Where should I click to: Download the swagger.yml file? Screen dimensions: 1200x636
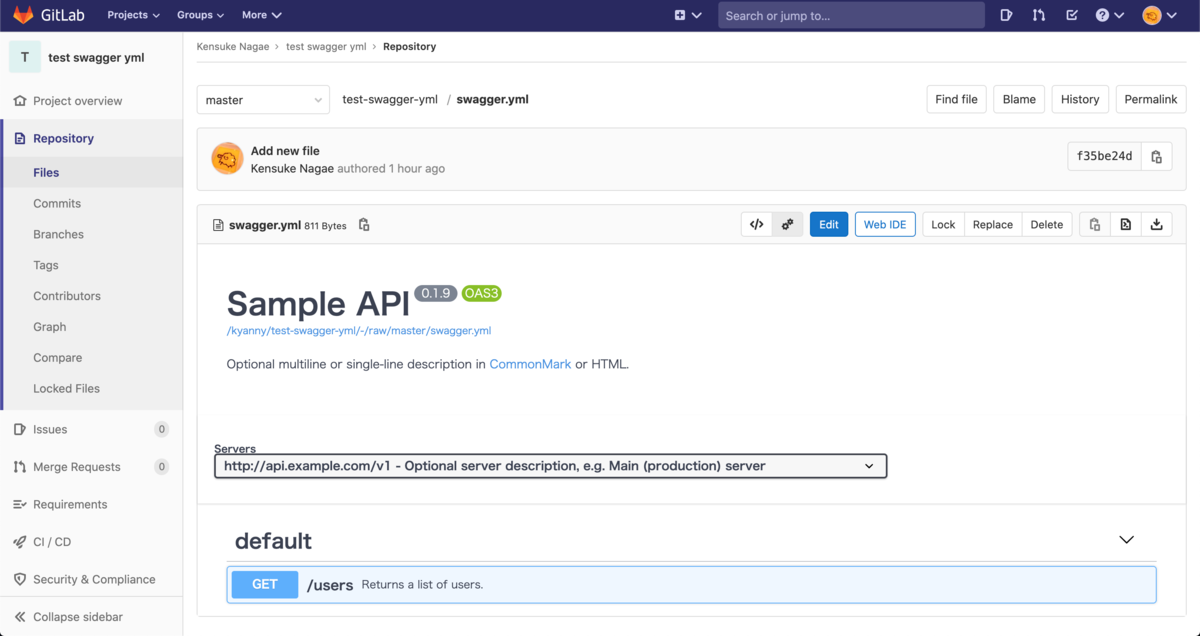(1156, 224)
